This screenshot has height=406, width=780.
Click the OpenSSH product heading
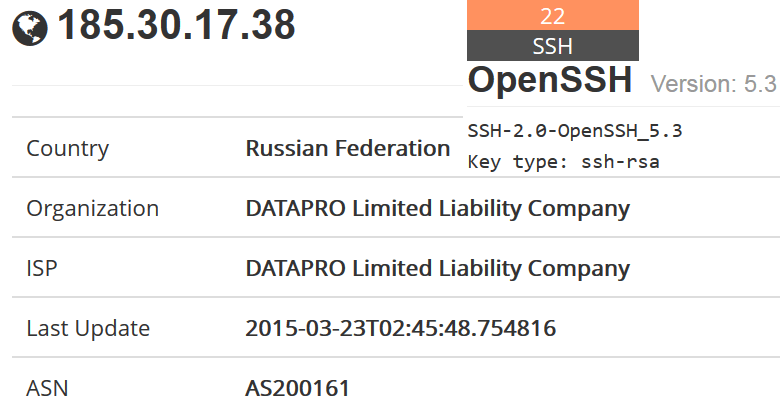[x=550, y=80]
